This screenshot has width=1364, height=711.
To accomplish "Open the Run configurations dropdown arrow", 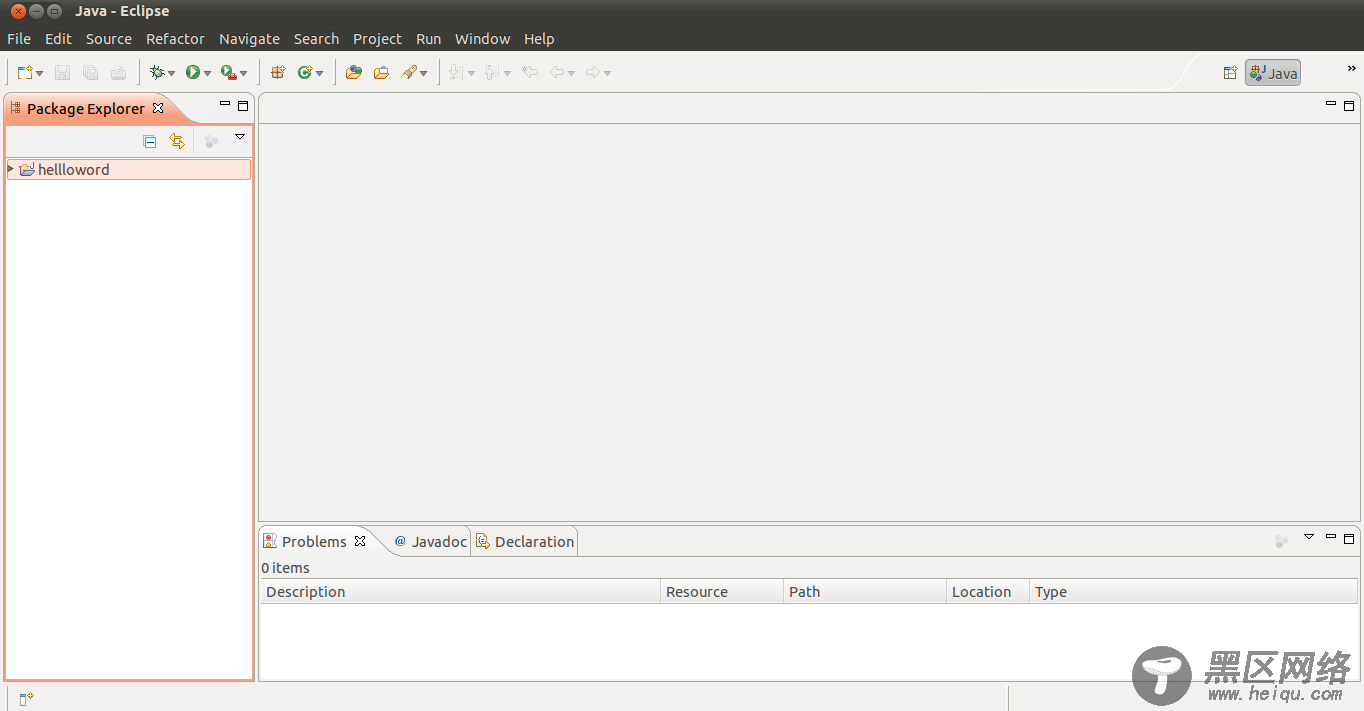I will pos(207,73).
